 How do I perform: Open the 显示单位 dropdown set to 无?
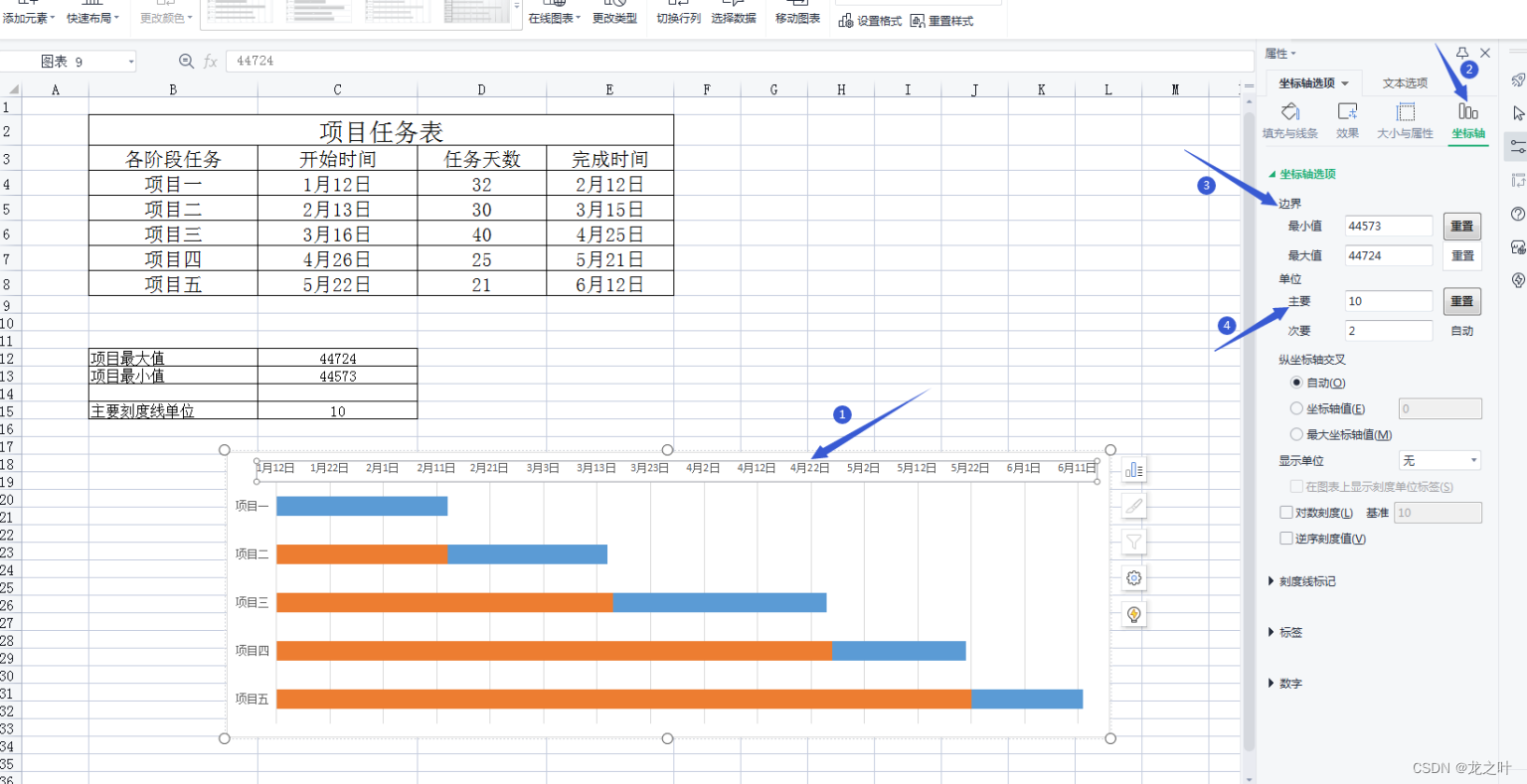tap(1441, 460)
